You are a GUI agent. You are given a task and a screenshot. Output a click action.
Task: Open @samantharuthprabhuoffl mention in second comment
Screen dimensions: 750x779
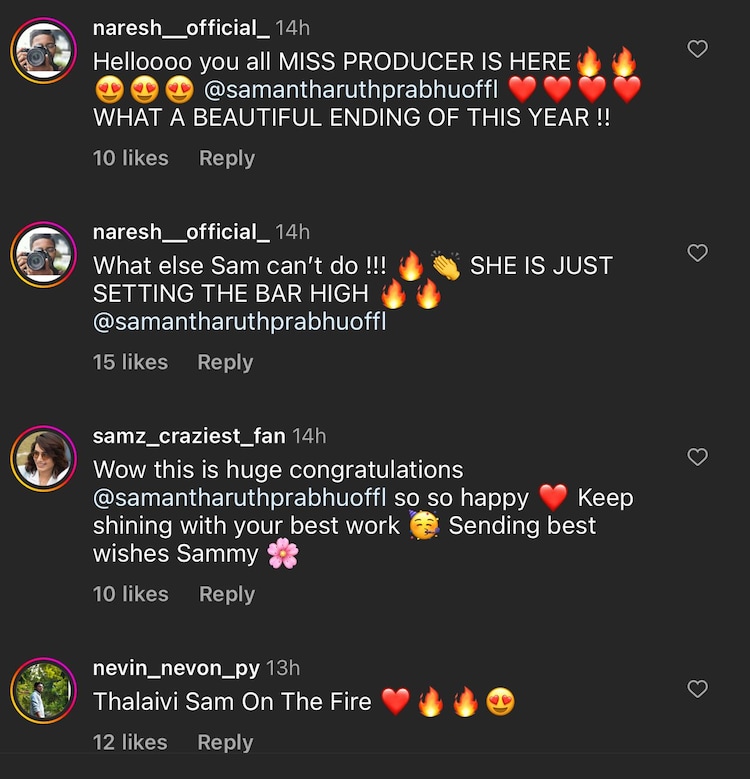pos(240,323)
